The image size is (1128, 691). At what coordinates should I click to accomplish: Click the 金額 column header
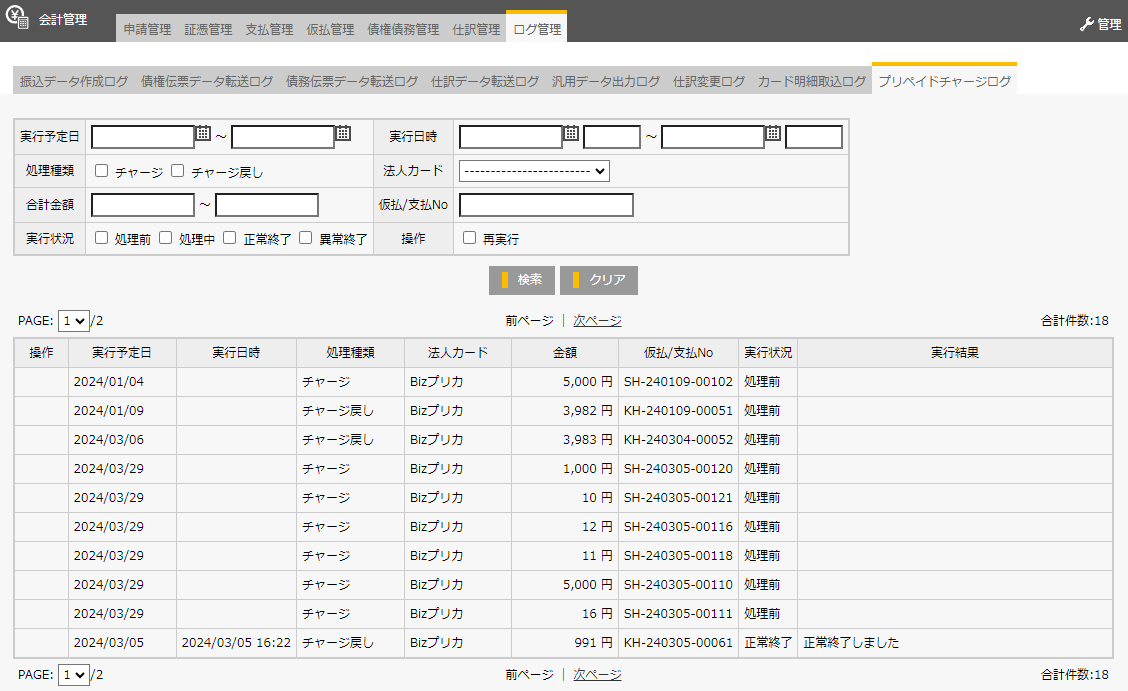tap(565, 353)
